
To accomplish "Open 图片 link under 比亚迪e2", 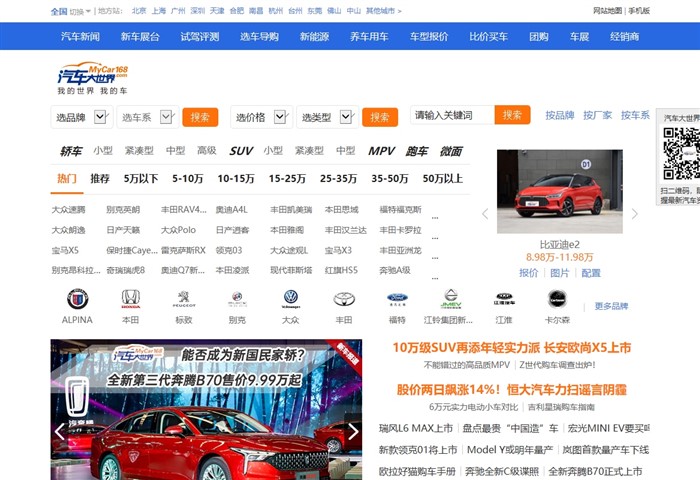I will point(560,273).
